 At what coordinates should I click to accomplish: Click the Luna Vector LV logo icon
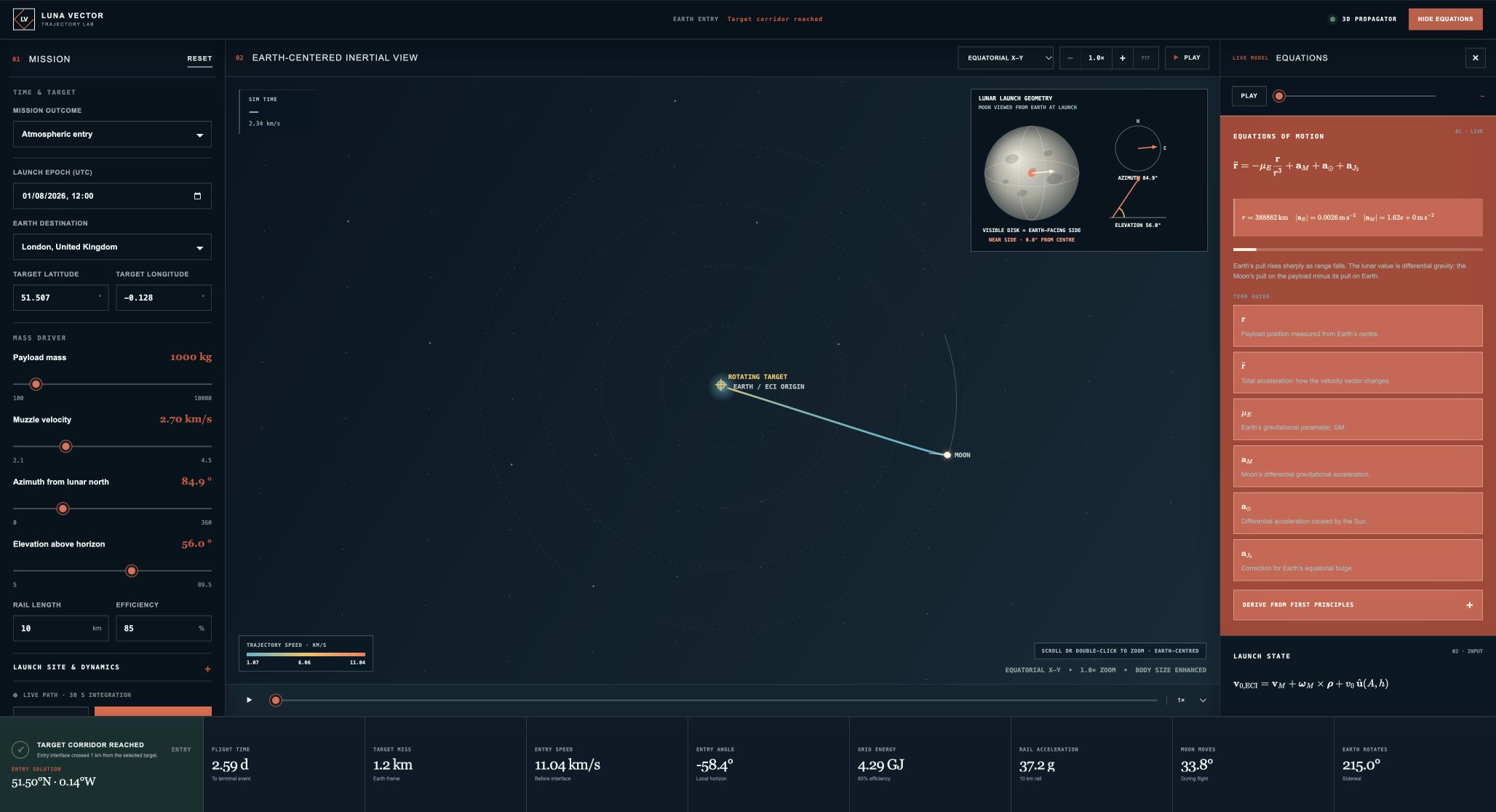click(x=24, y=19)
